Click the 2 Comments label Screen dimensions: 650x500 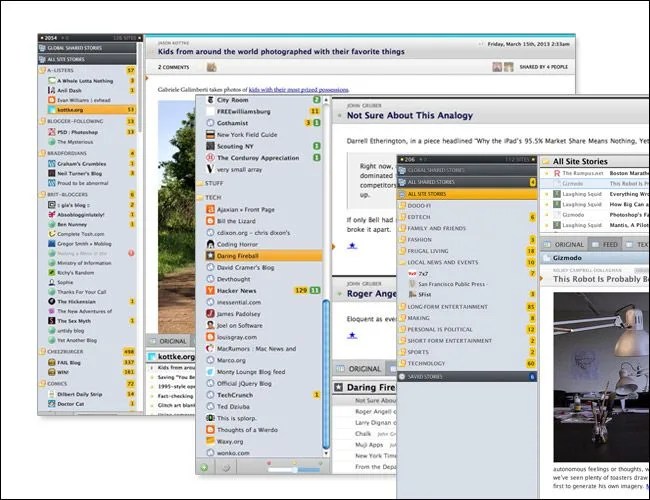[x=173, y=67]
